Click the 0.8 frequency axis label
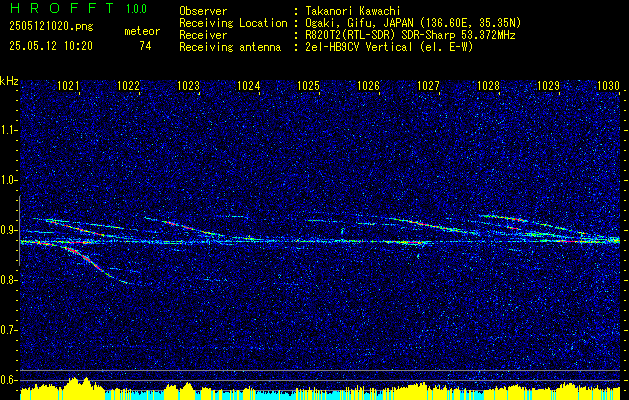The image size is (629, 400). [x=8, y=280]
